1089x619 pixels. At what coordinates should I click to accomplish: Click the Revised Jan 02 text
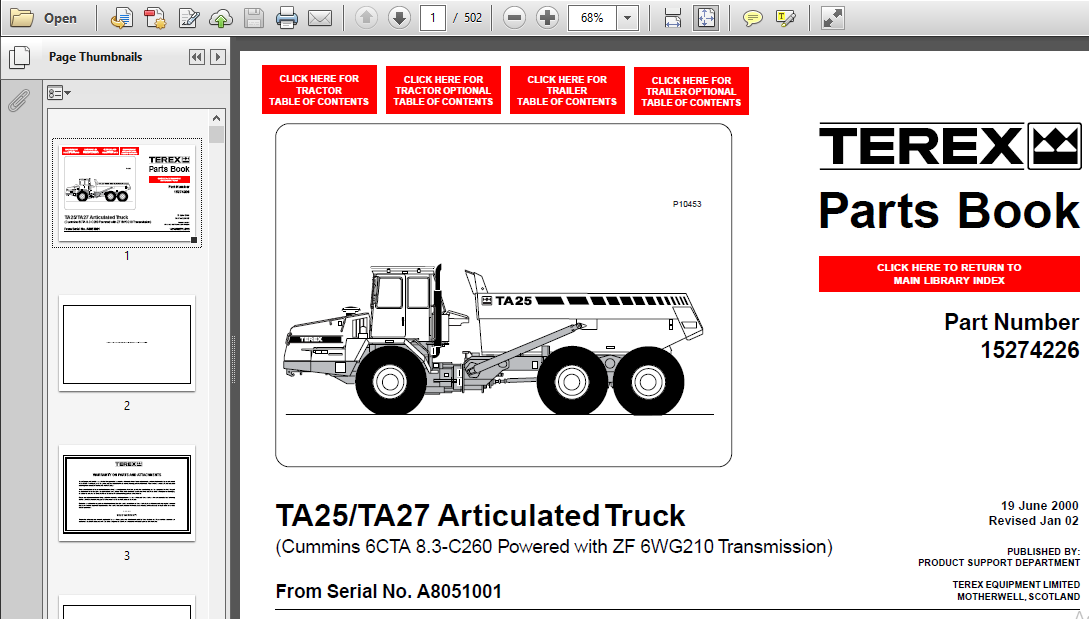click(x=1033, y=521)
